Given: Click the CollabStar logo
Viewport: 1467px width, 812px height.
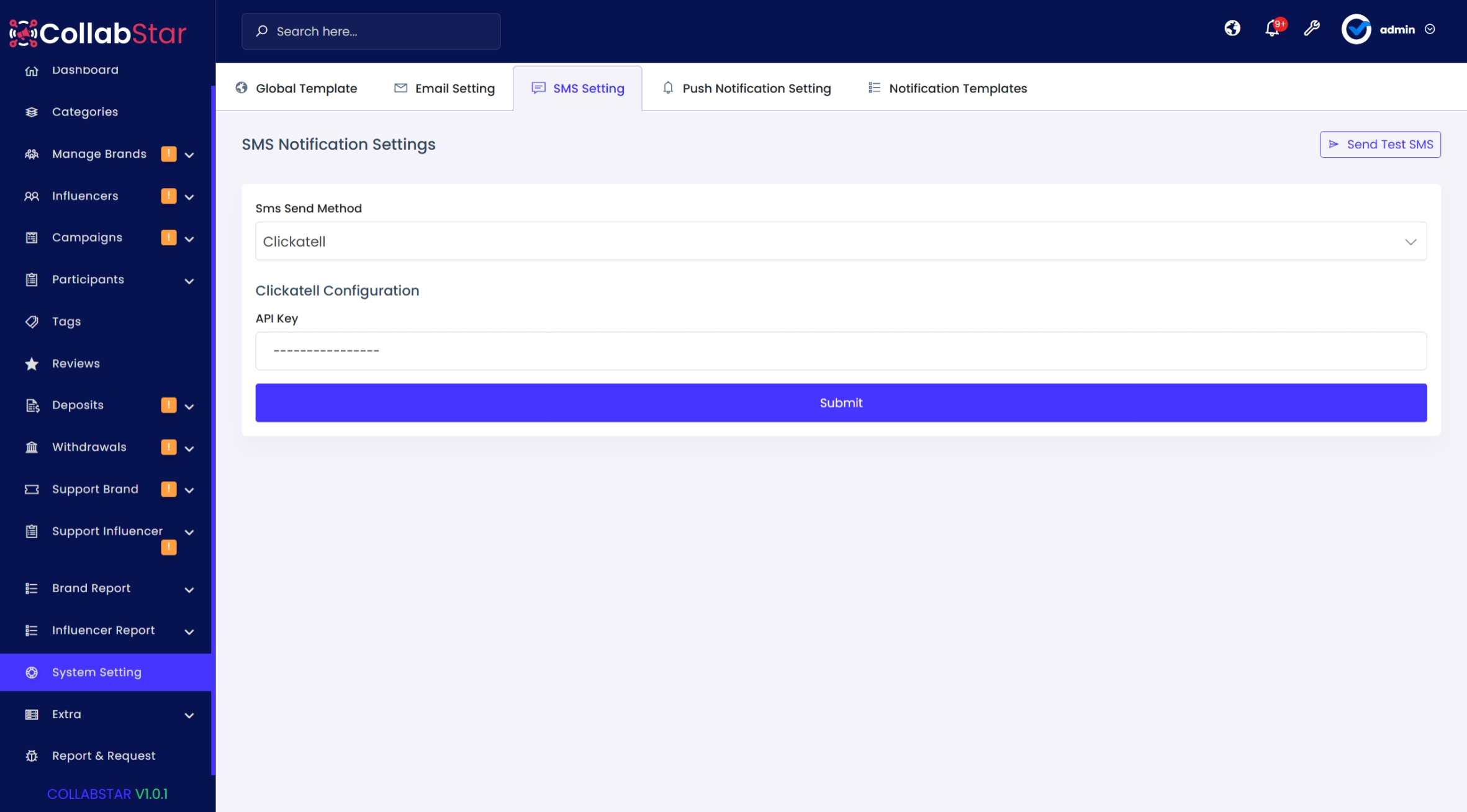Looking at the screenshot, I should [97, 33].
